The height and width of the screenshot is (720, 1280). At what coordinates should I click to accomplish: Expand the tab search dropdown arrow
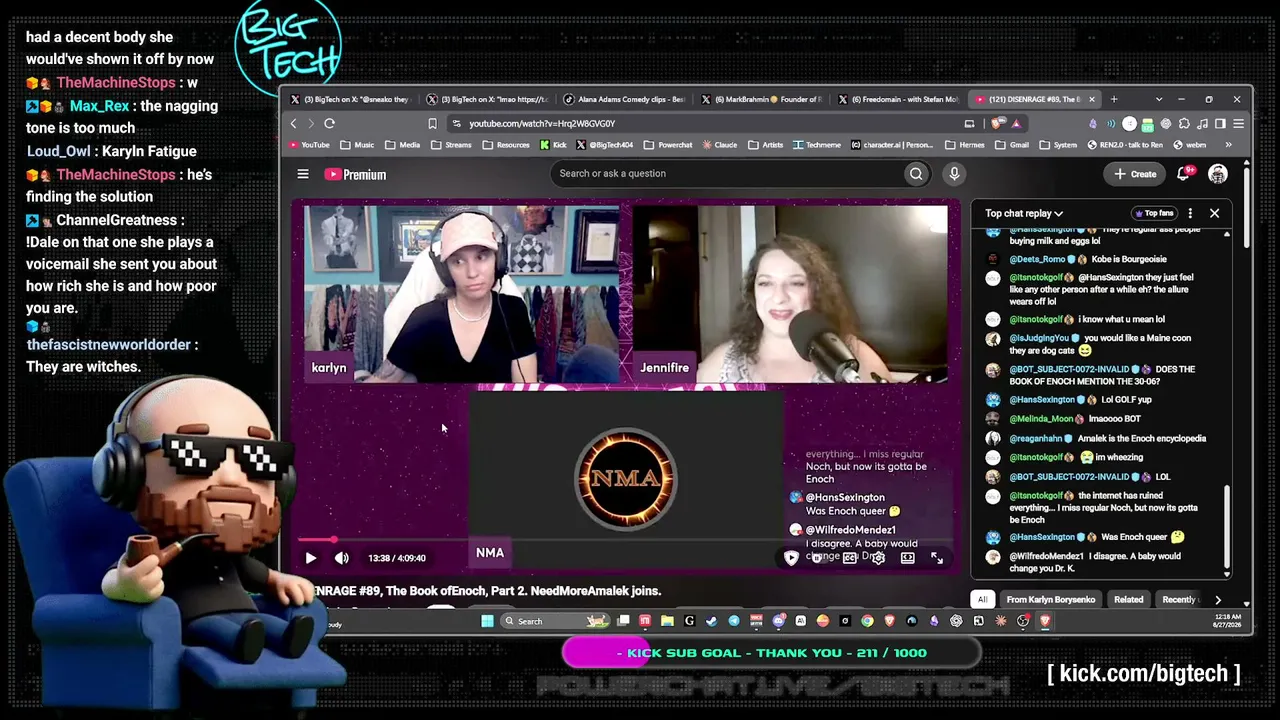click(1159, 99)
